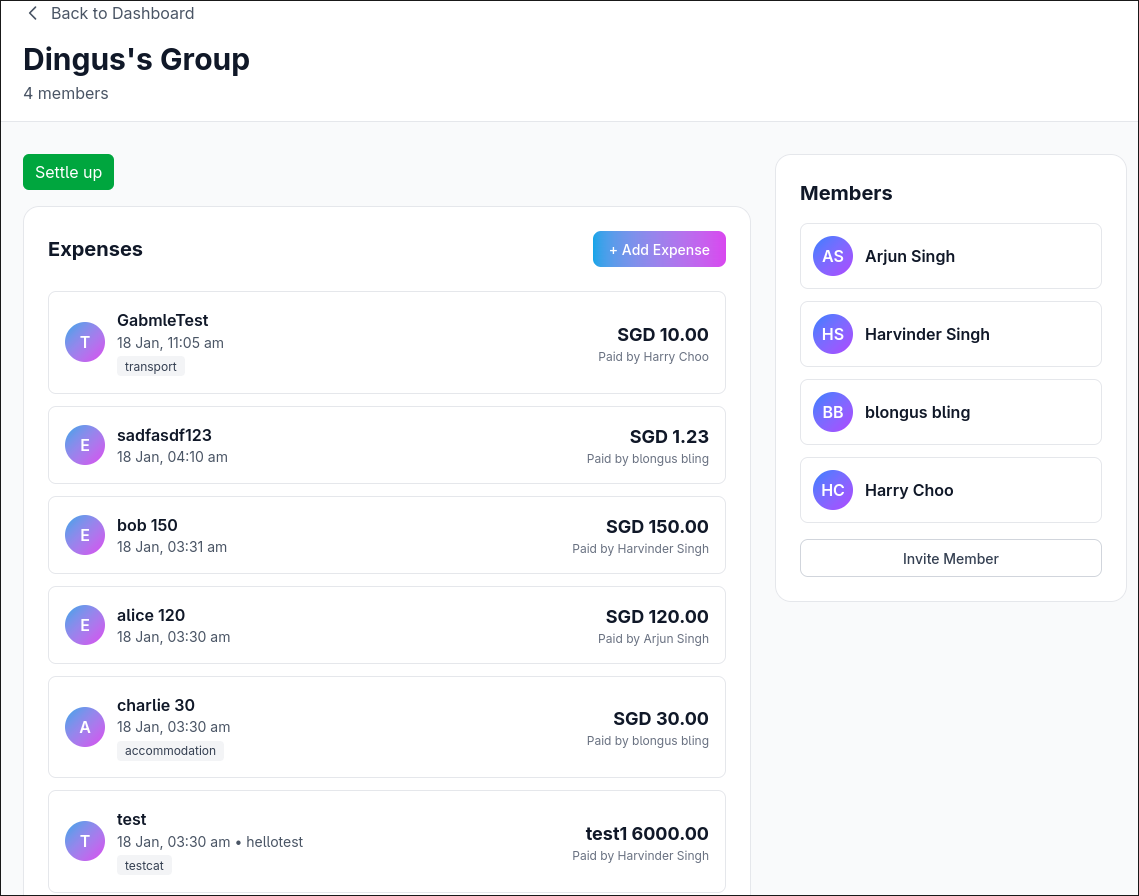Click the Invite Member button

950,559
